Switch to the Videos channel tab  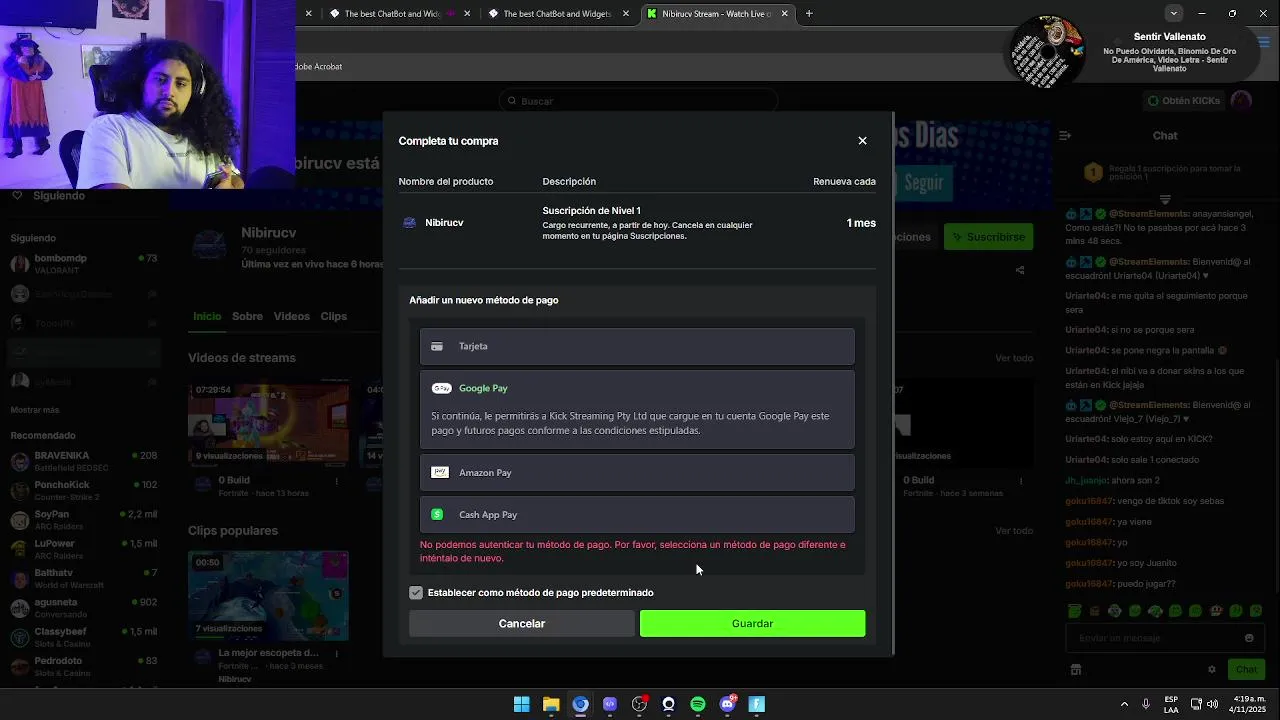[x=292, y=316]
